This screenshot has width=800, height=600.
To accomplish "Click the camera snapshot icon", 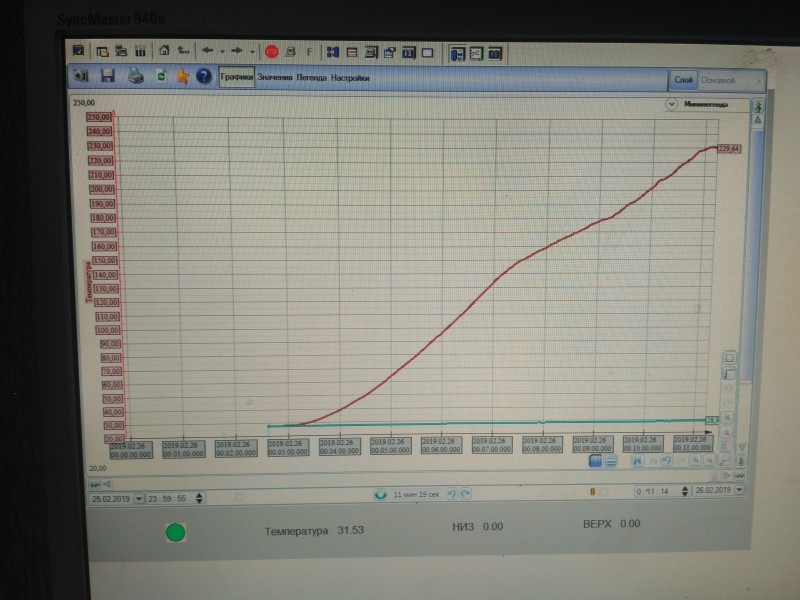I will [x=82, y=76].
